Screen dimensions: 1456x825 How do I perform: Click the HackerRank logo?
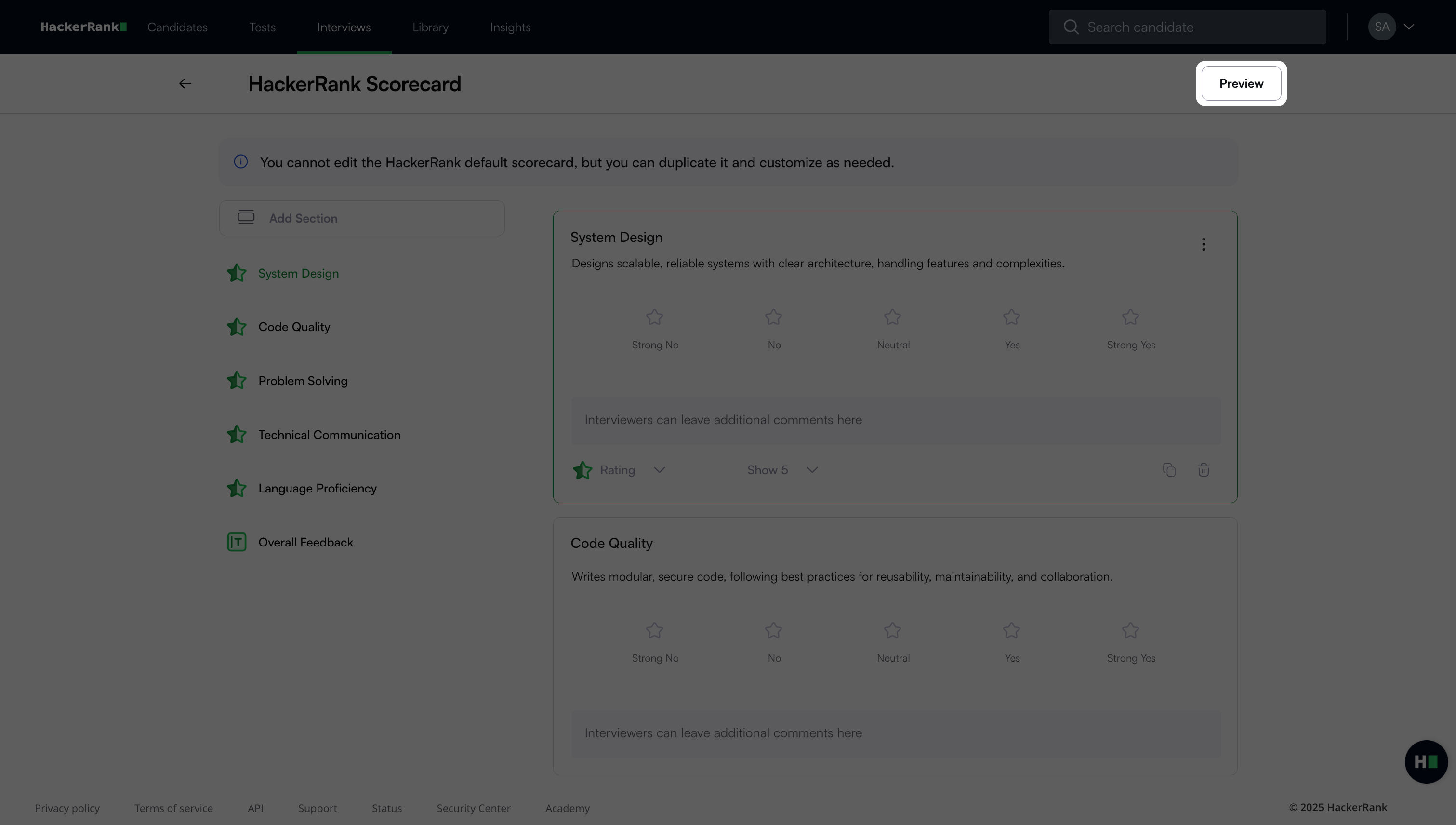(x=83, y=27)
